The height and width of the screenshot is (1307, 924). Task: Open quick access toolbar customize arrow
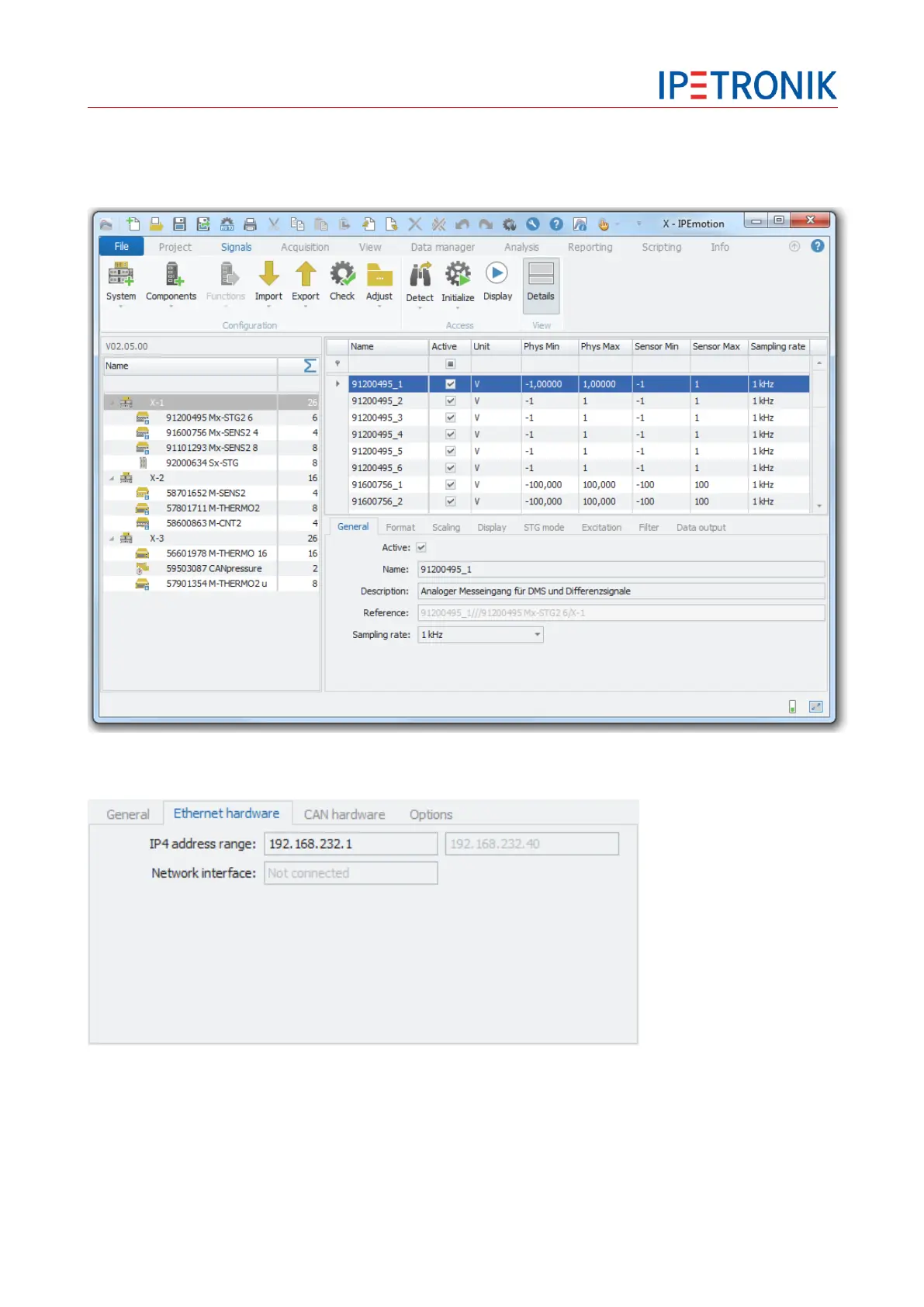(x=639, y=224)
